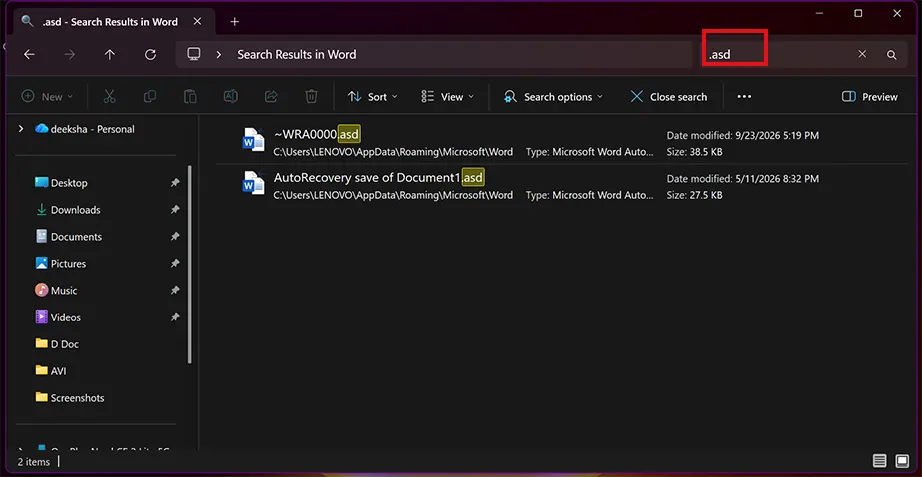Click Word file icon of ~WRA0000.asd
The image size is (922, 477).
coord(253,140)
